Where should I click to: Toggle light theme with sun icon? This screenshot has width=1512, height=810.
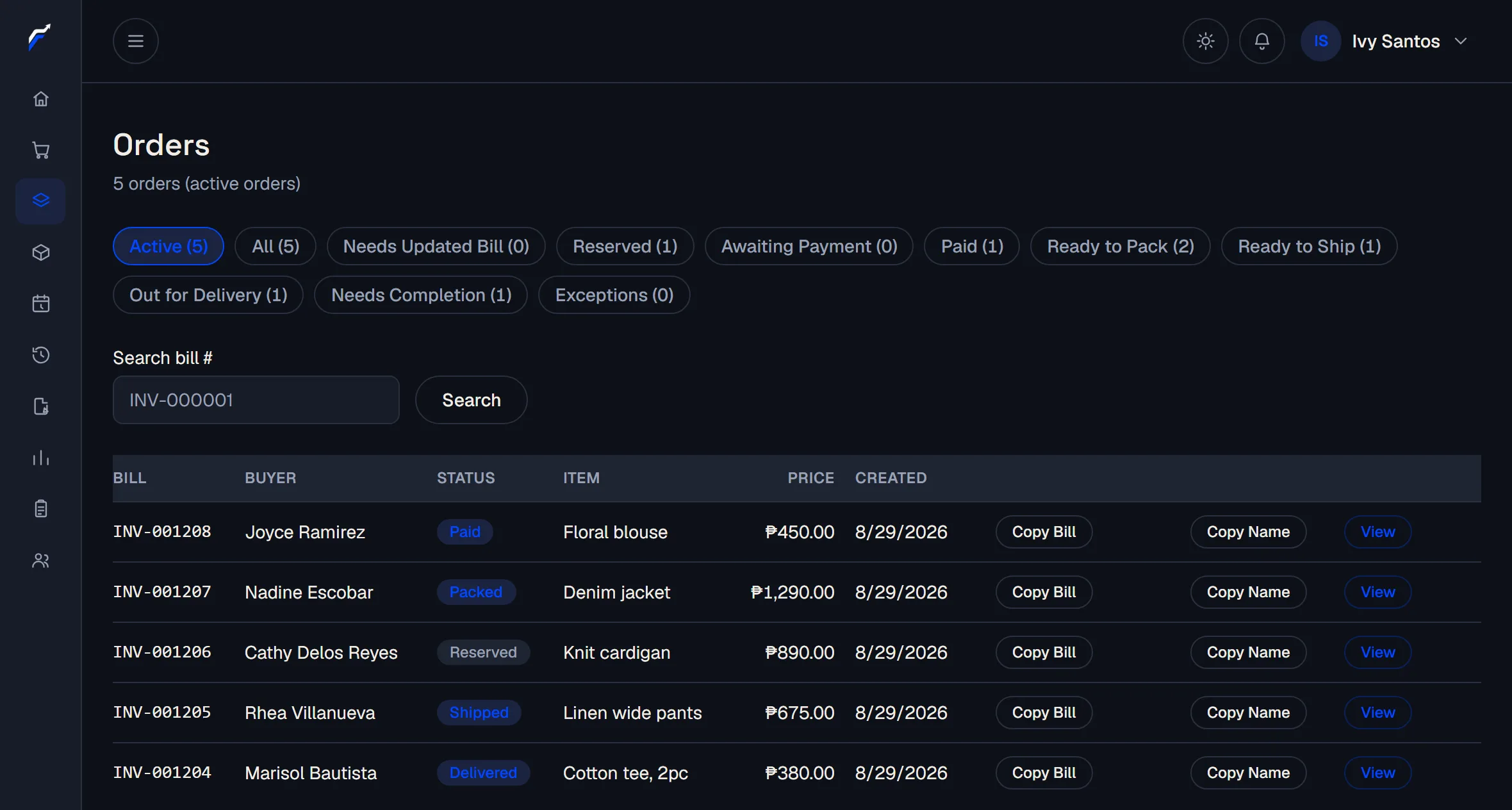pyautogui.click(x=1205, y=41)
